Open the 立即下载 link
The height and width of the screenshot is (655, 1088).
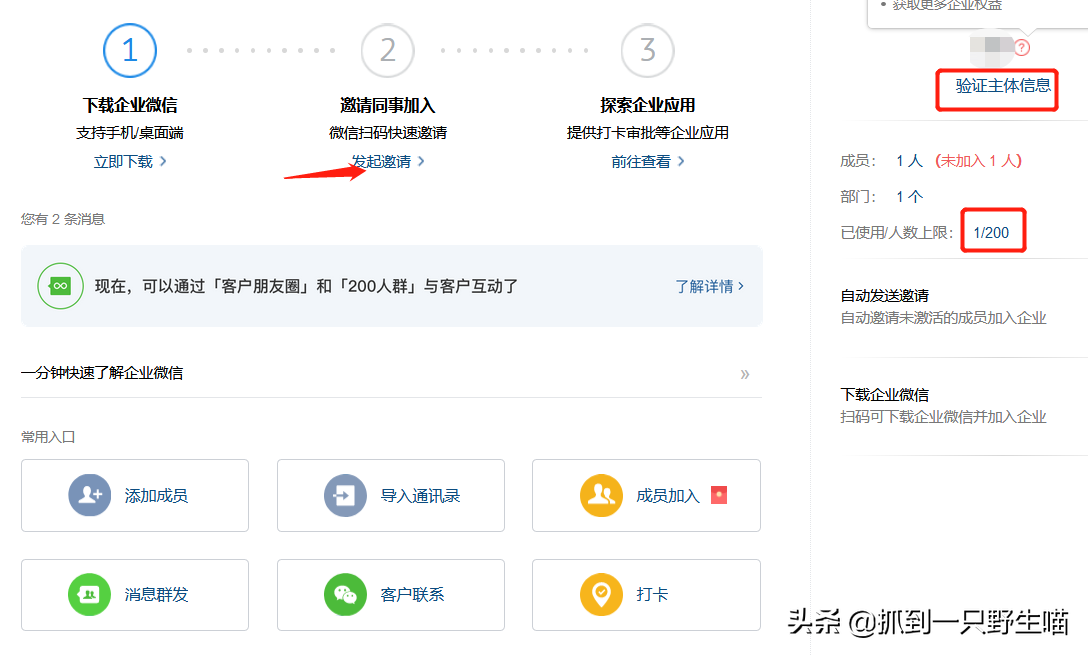pyautogui.click(x=130, y=162)
